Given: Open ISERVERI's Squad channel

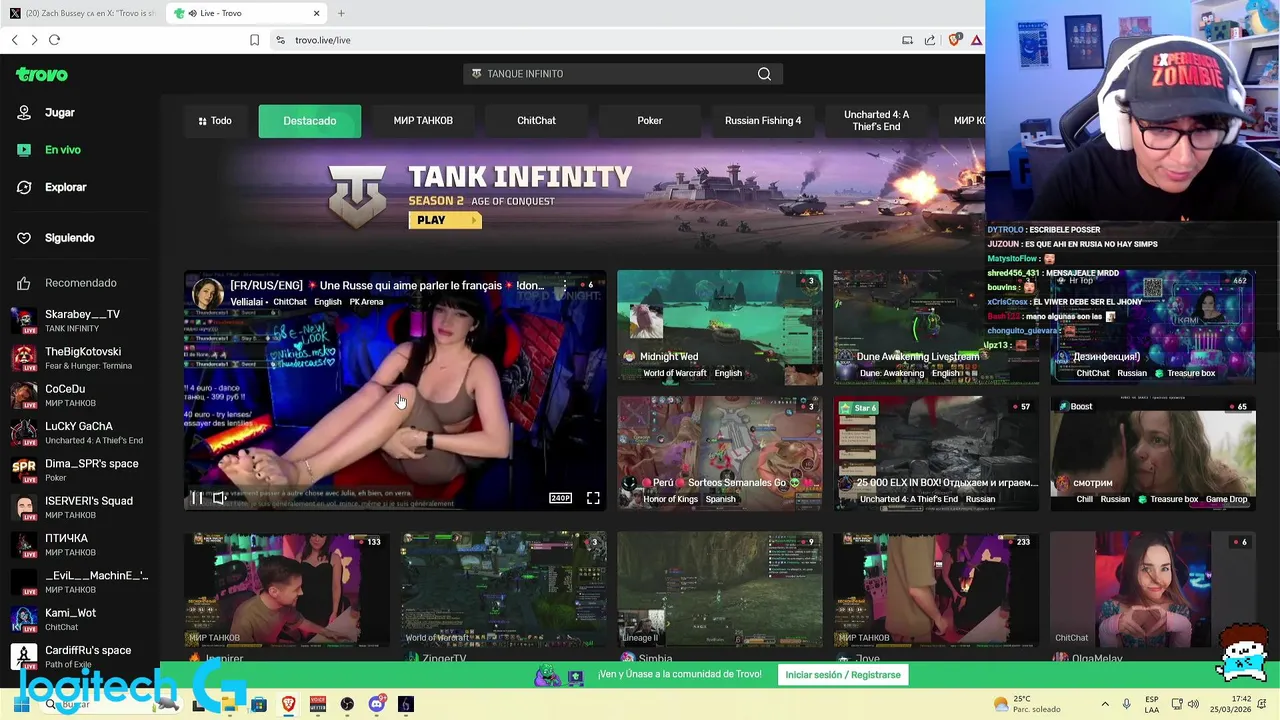Looking at the screenshot, I should (x=80, y=507).
